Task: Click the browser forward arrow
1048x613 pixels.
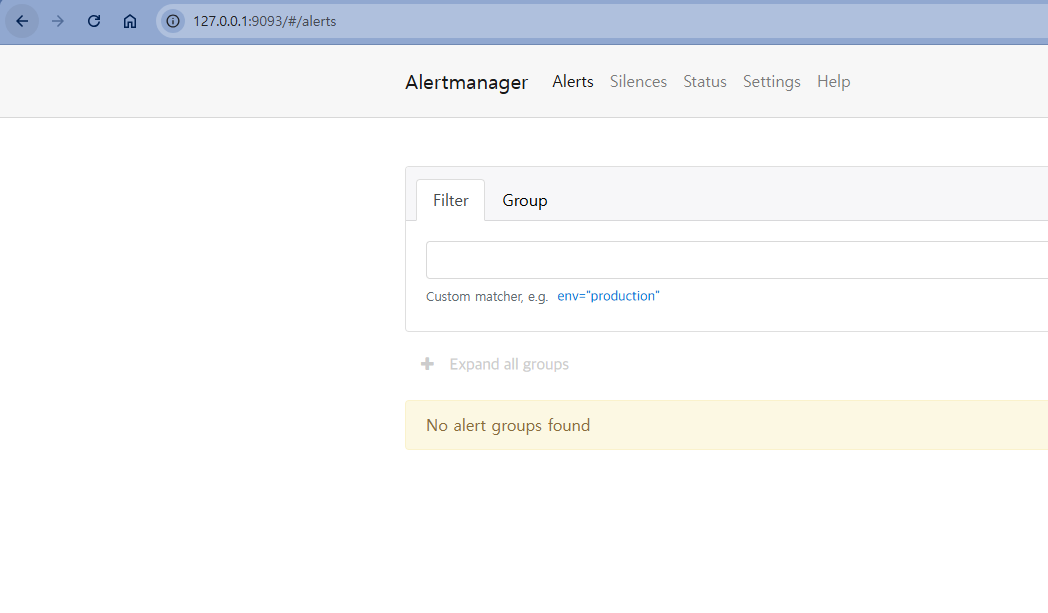Action: click(58, 21)
